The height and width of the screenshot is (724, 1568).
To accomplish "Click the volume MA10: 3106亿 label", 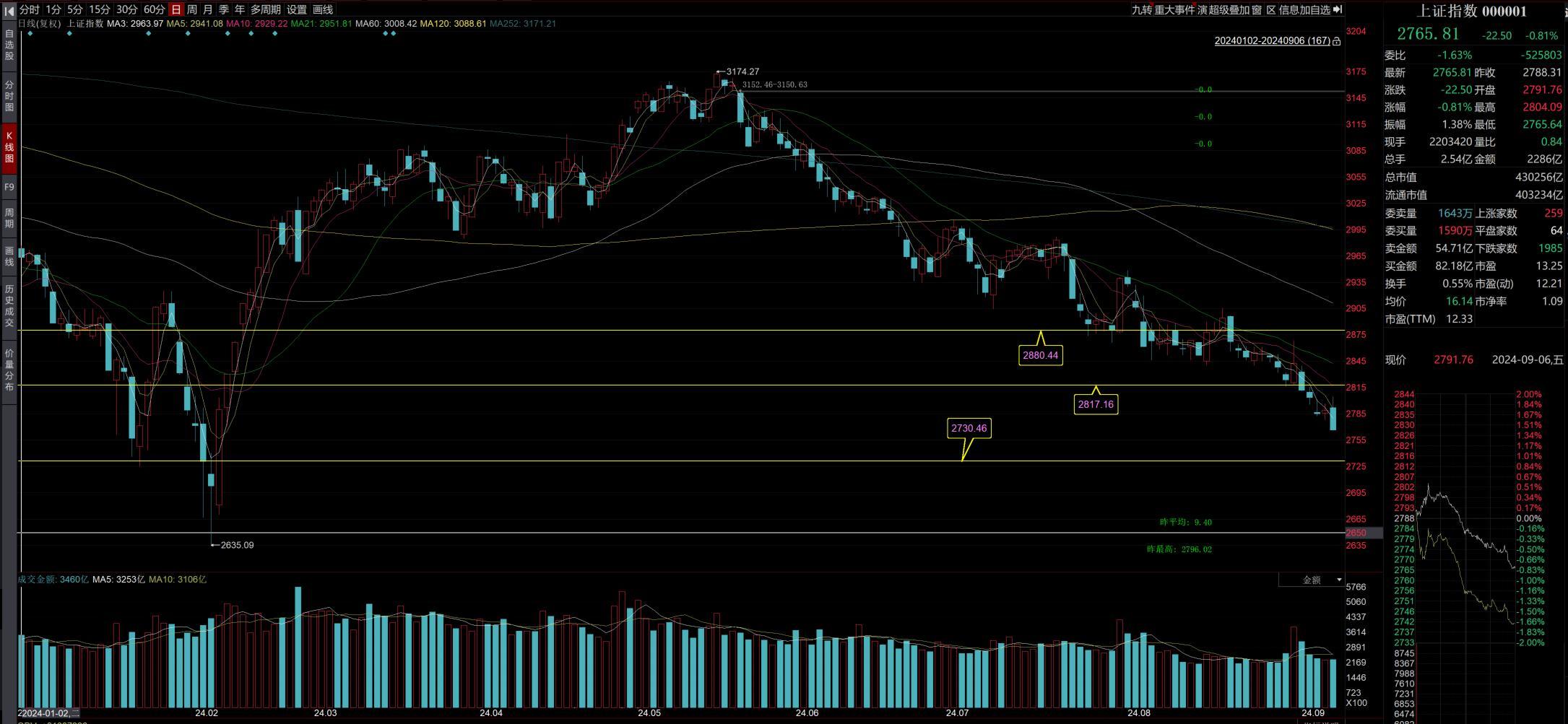I will tap(178, 580).
